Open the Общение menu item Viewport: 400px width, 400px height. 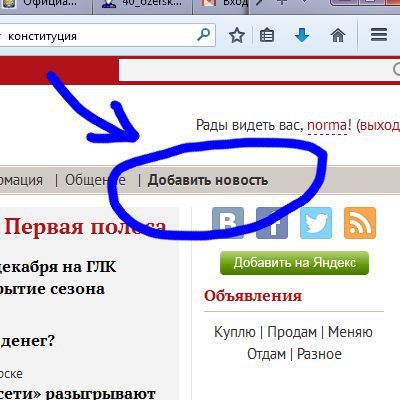pos(95,180)
